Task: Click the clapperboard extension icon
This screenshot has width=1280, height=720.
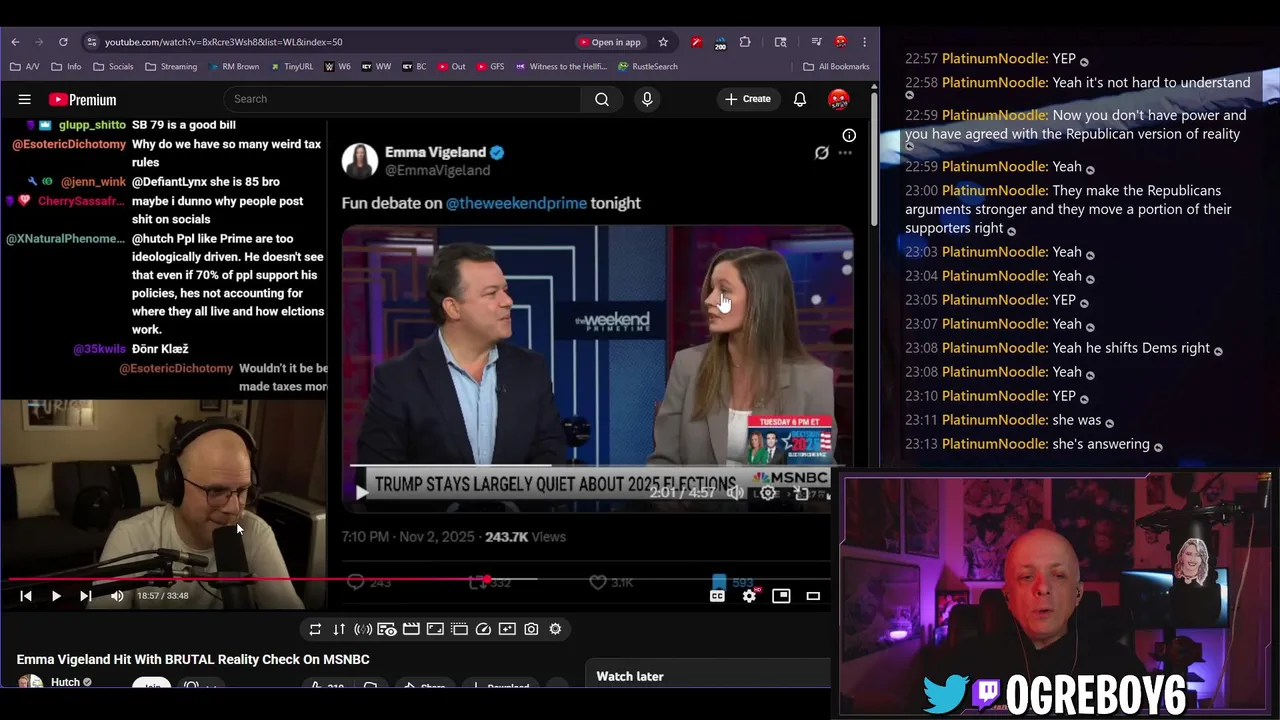Action: coord(411,629)
